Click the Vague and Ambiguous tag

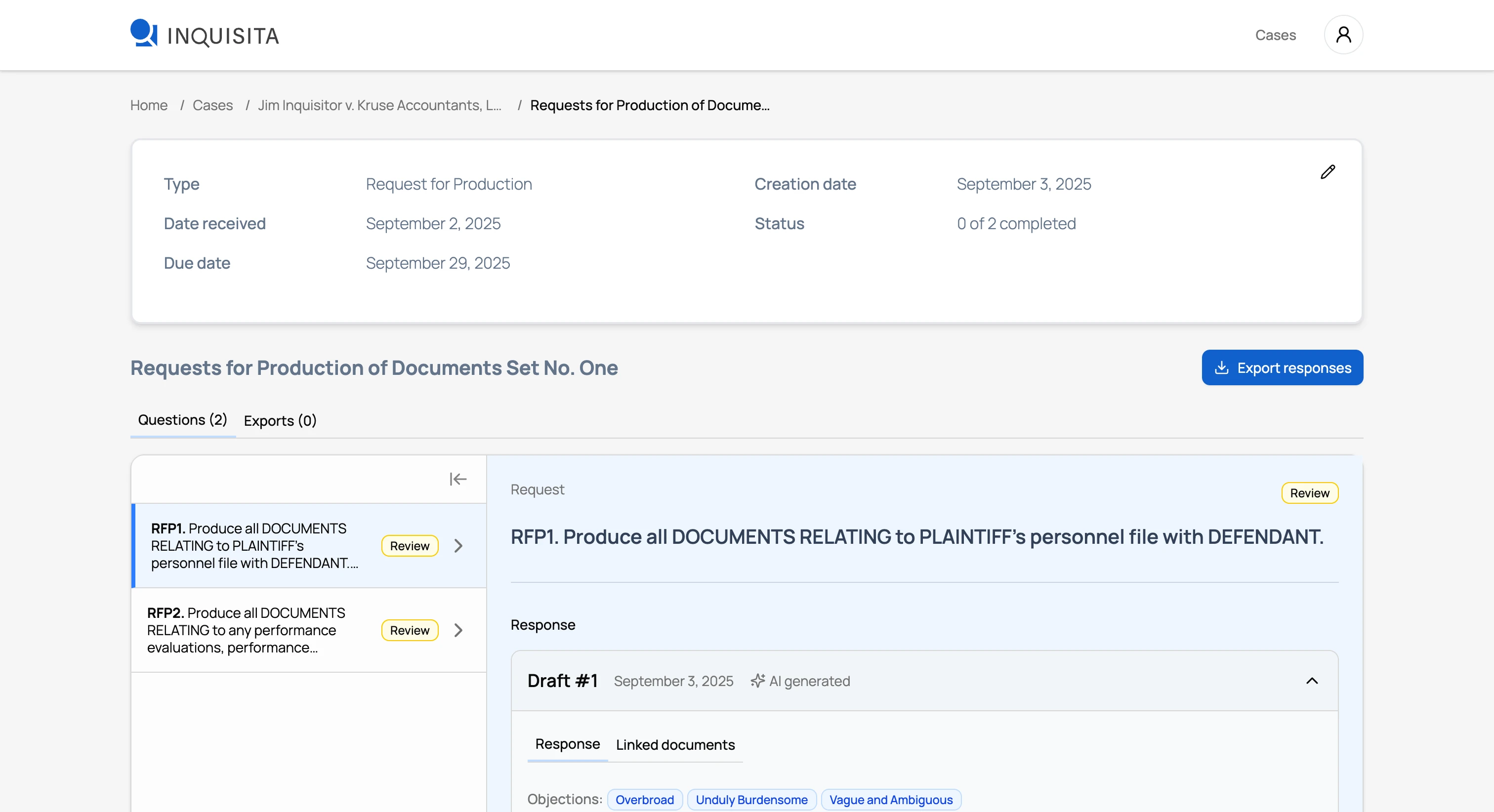point(890,800)
